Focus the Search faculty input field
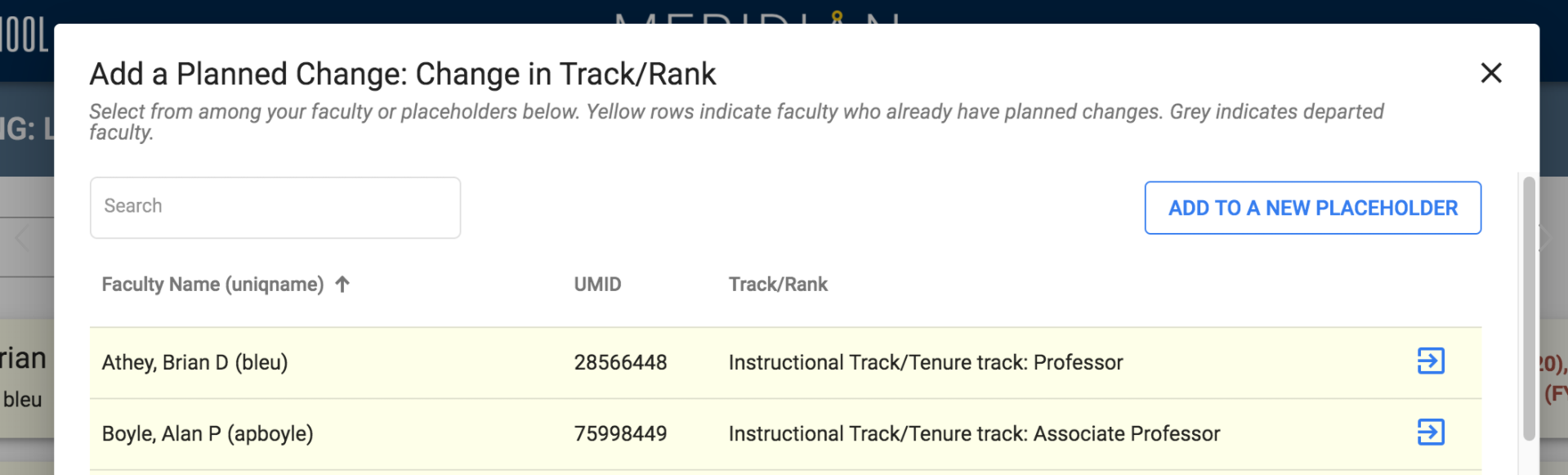This screenshot has width=1568, height=475. coord(275,208)
